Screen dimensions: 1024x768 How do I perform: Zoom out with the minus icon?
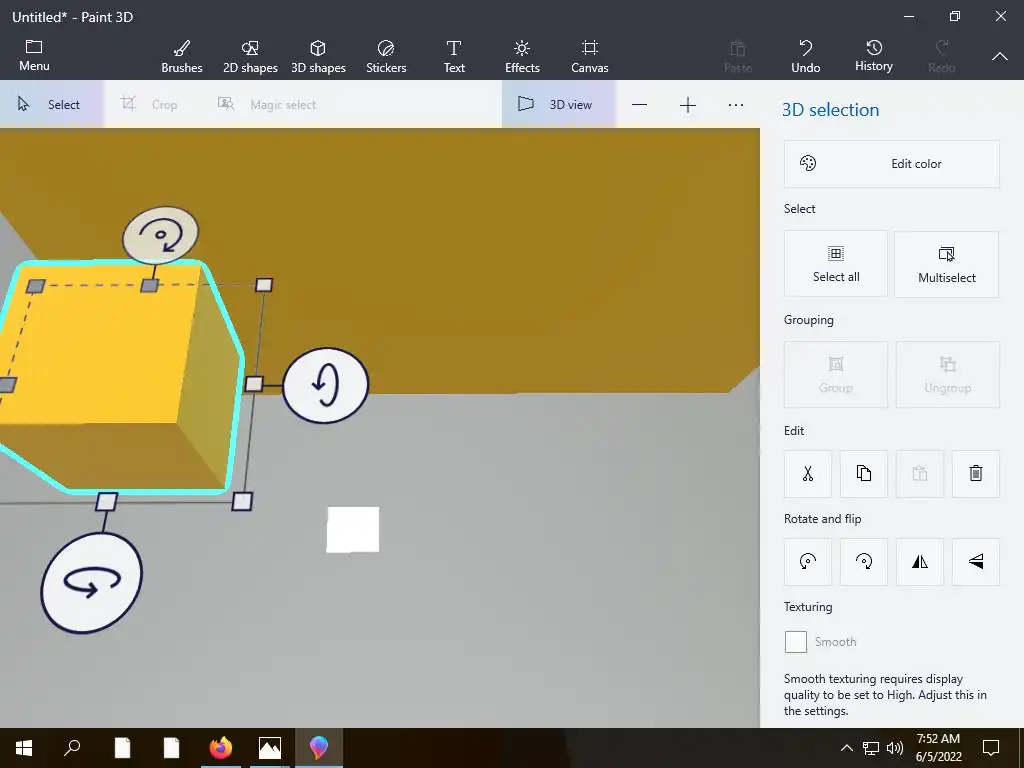point(639,105)
